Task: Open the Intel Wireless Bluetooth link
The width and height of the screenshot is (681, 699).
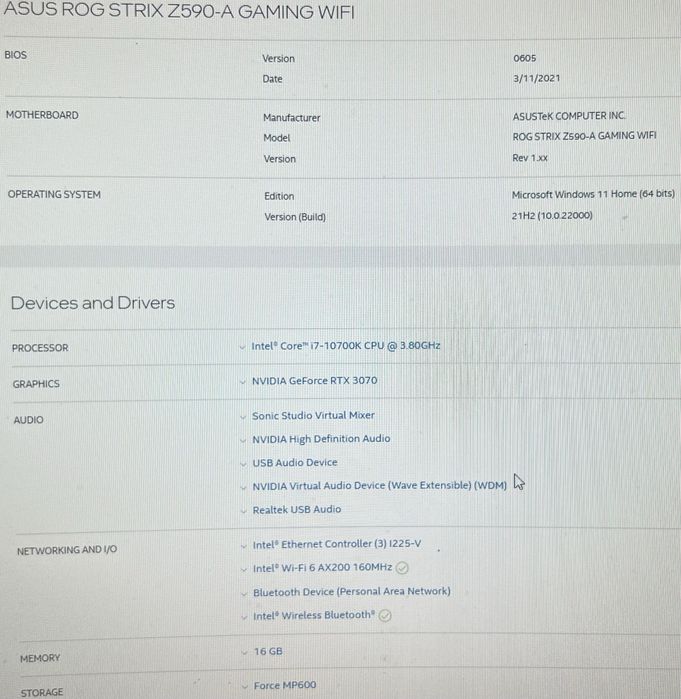Action: point(314,616)
